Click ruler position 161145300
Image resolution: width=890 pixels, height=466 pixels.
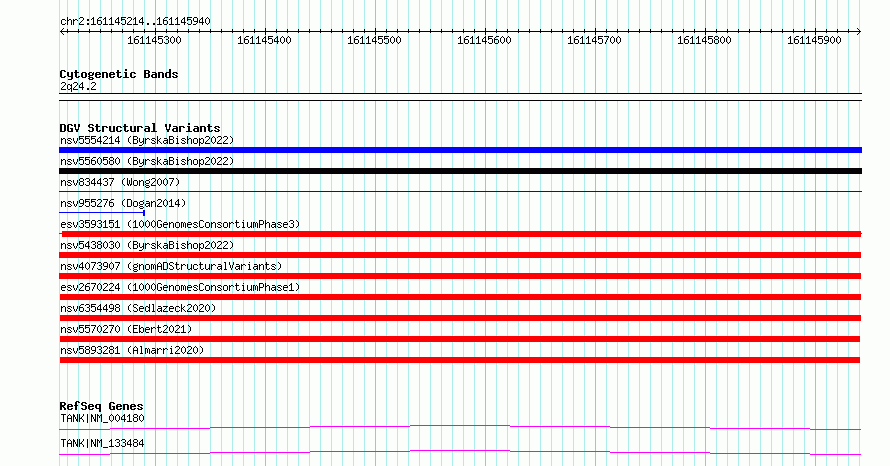click(154, 40)
